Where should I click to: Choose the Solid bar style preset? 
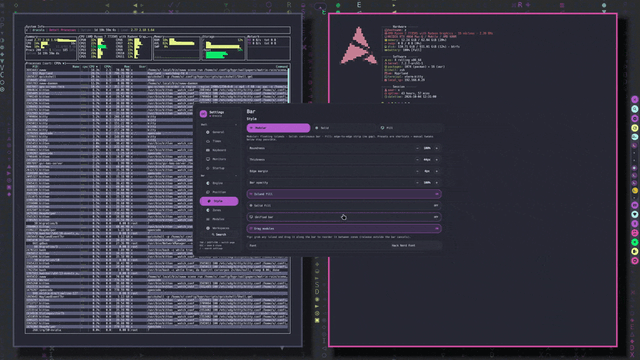344,128
